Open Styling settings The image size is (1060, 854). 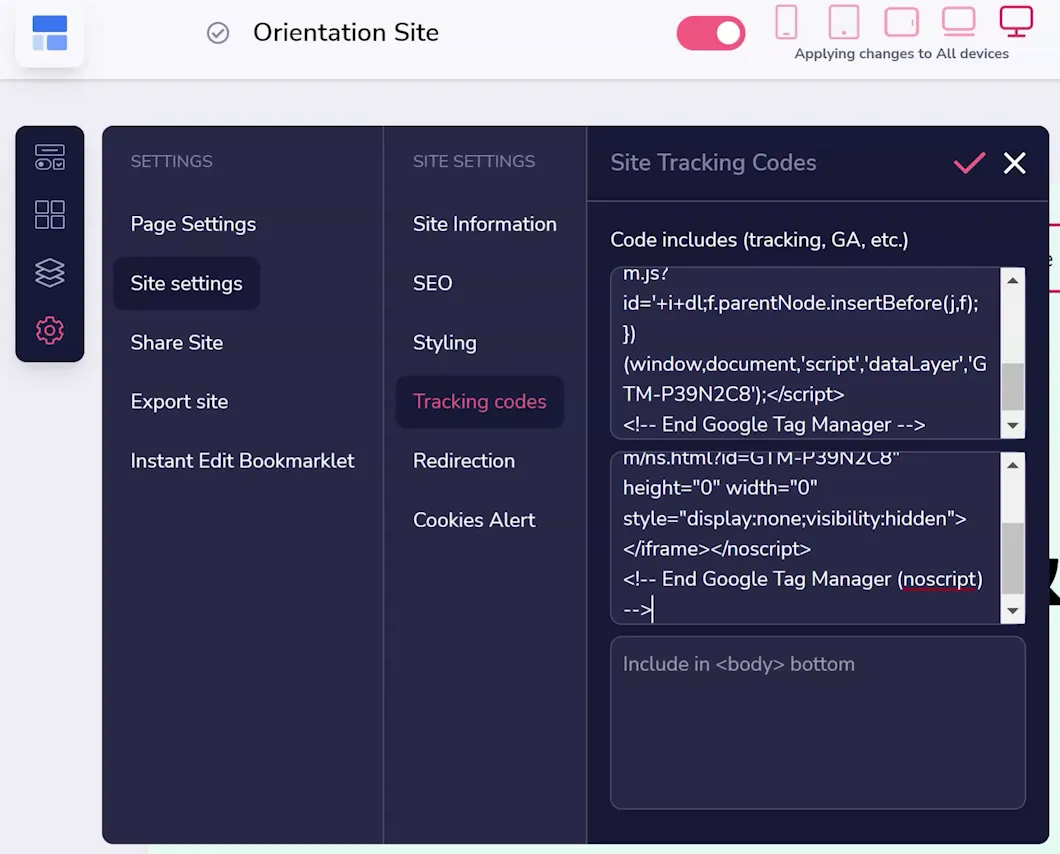445,343
